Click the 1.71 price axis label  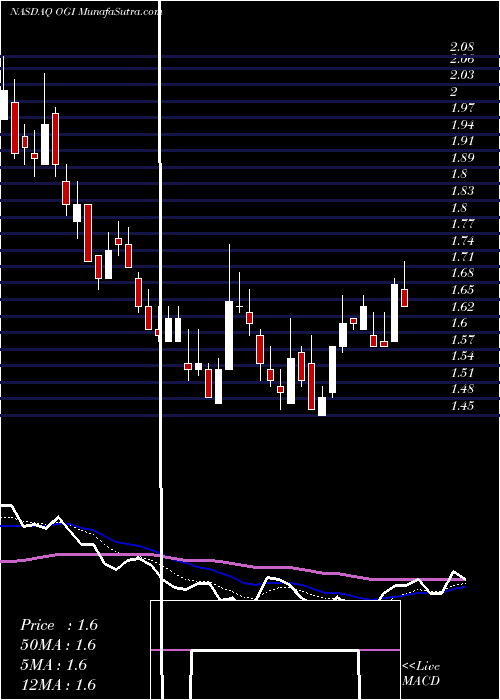click(462, 257)
